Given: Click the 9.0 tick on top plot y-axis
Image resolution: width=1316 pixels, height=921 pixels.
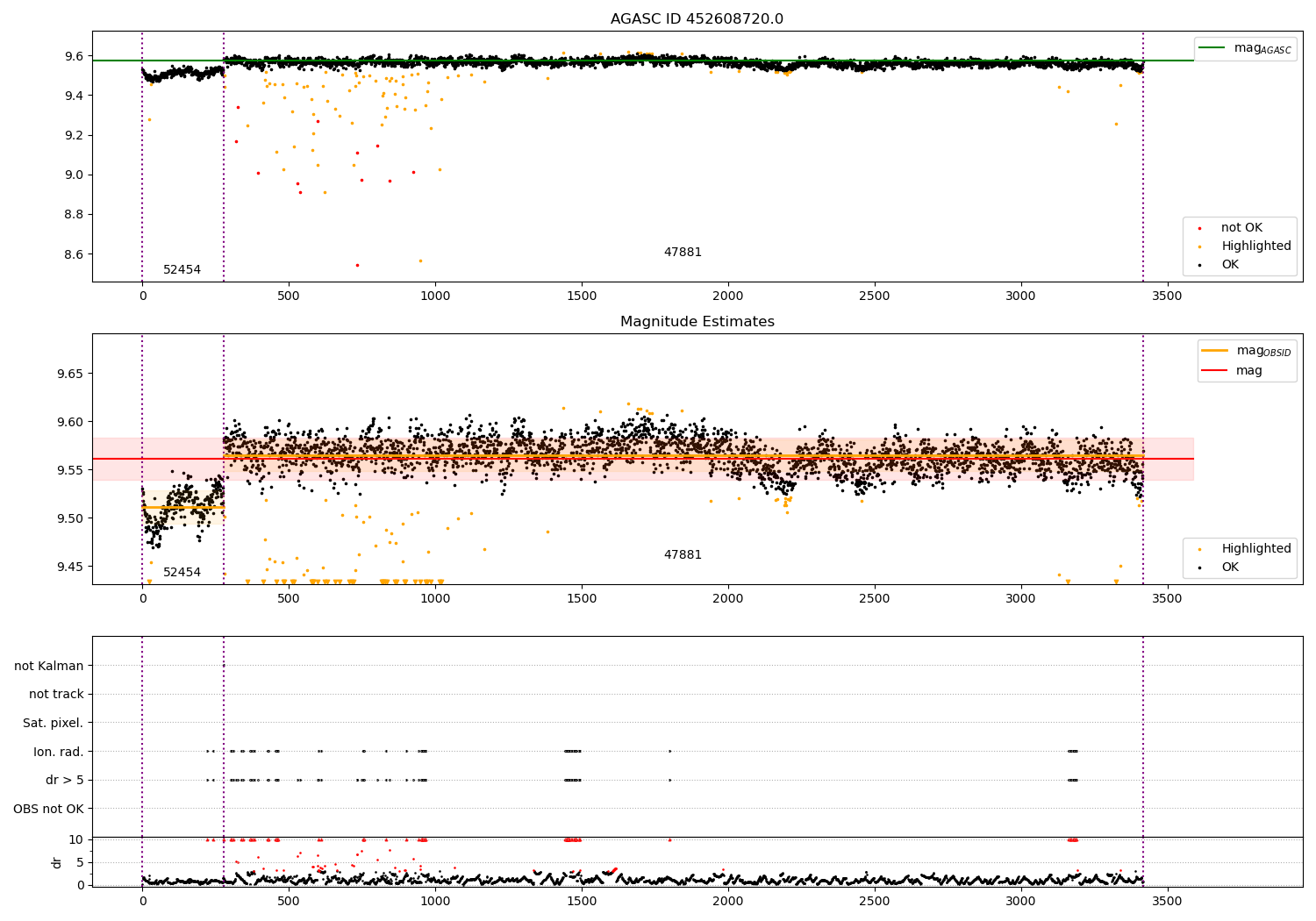Looking at the screenshot, I should pos(74,175).
